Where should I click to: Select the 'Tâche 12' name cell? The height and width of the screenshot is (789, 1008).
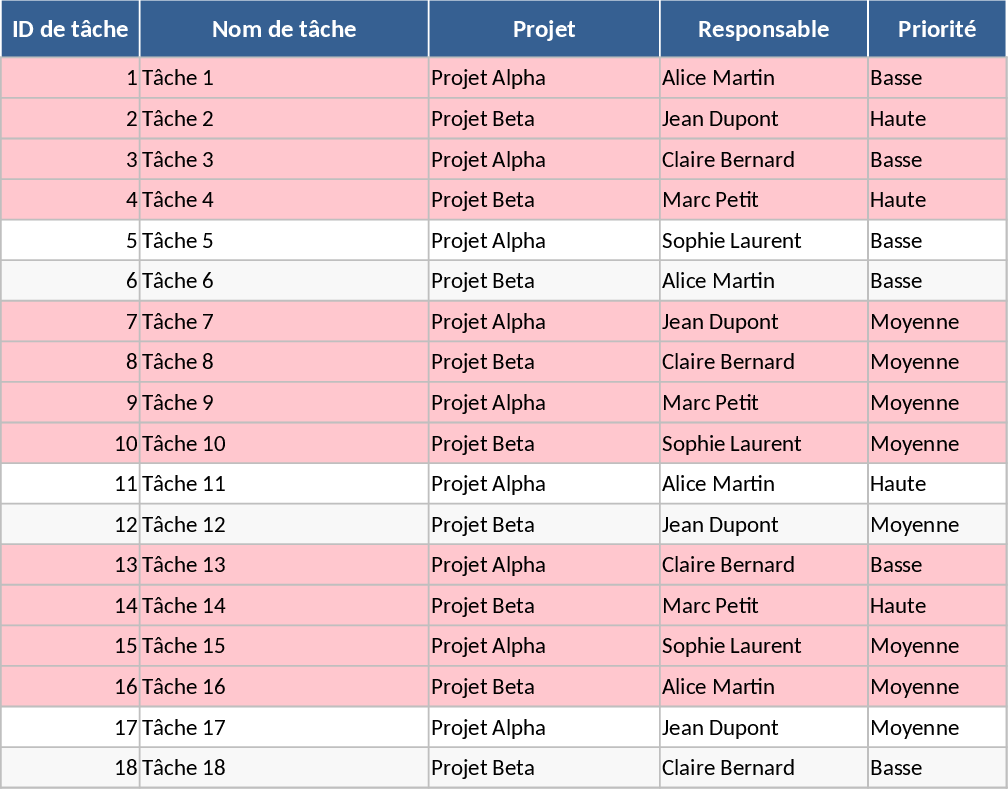tap(284, 525)
